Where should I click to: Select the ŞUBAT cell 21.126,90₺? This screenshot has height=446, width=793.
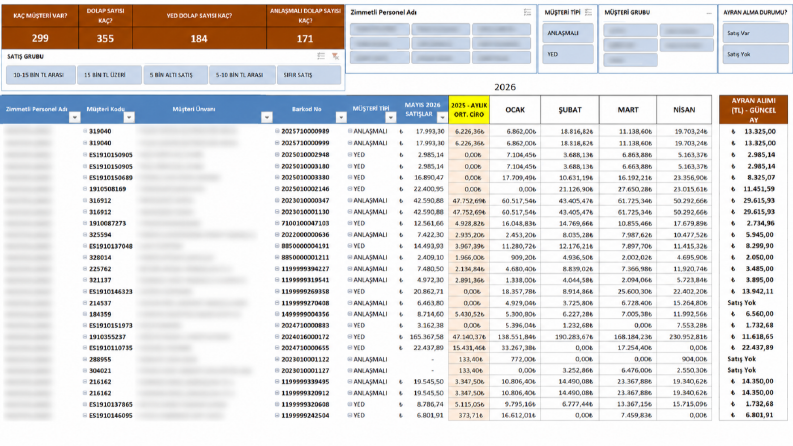click(570, 189)
